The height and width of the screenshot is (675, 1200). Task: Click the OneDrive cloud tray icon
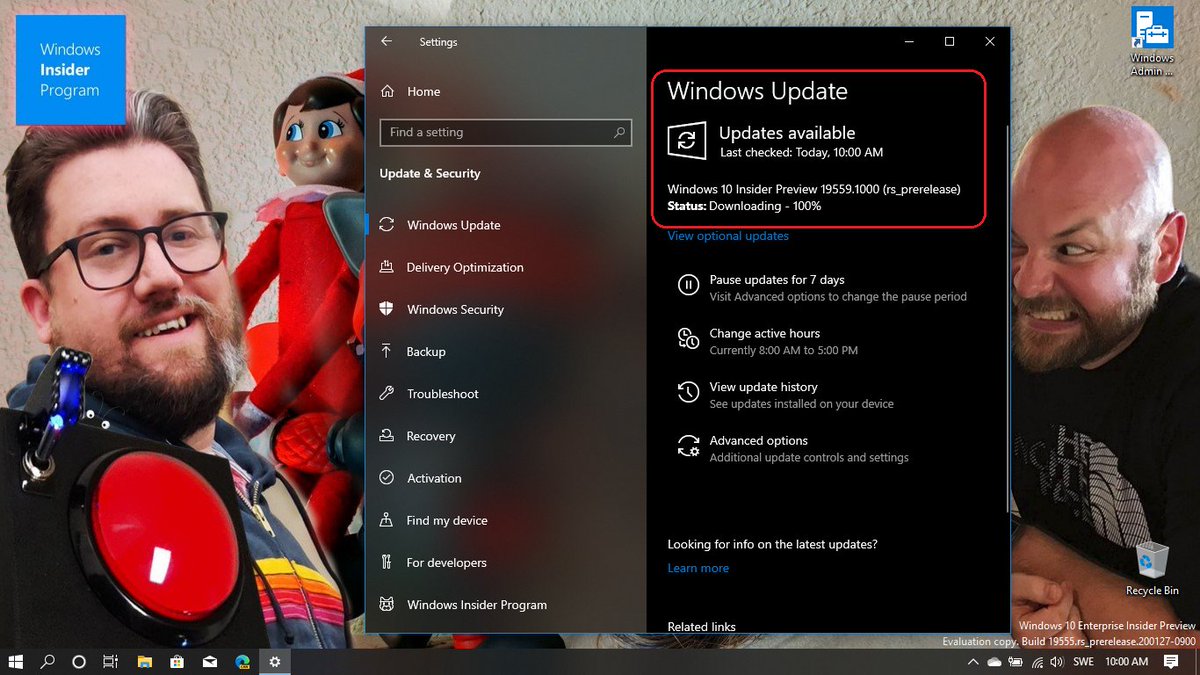tap(994, 662)
